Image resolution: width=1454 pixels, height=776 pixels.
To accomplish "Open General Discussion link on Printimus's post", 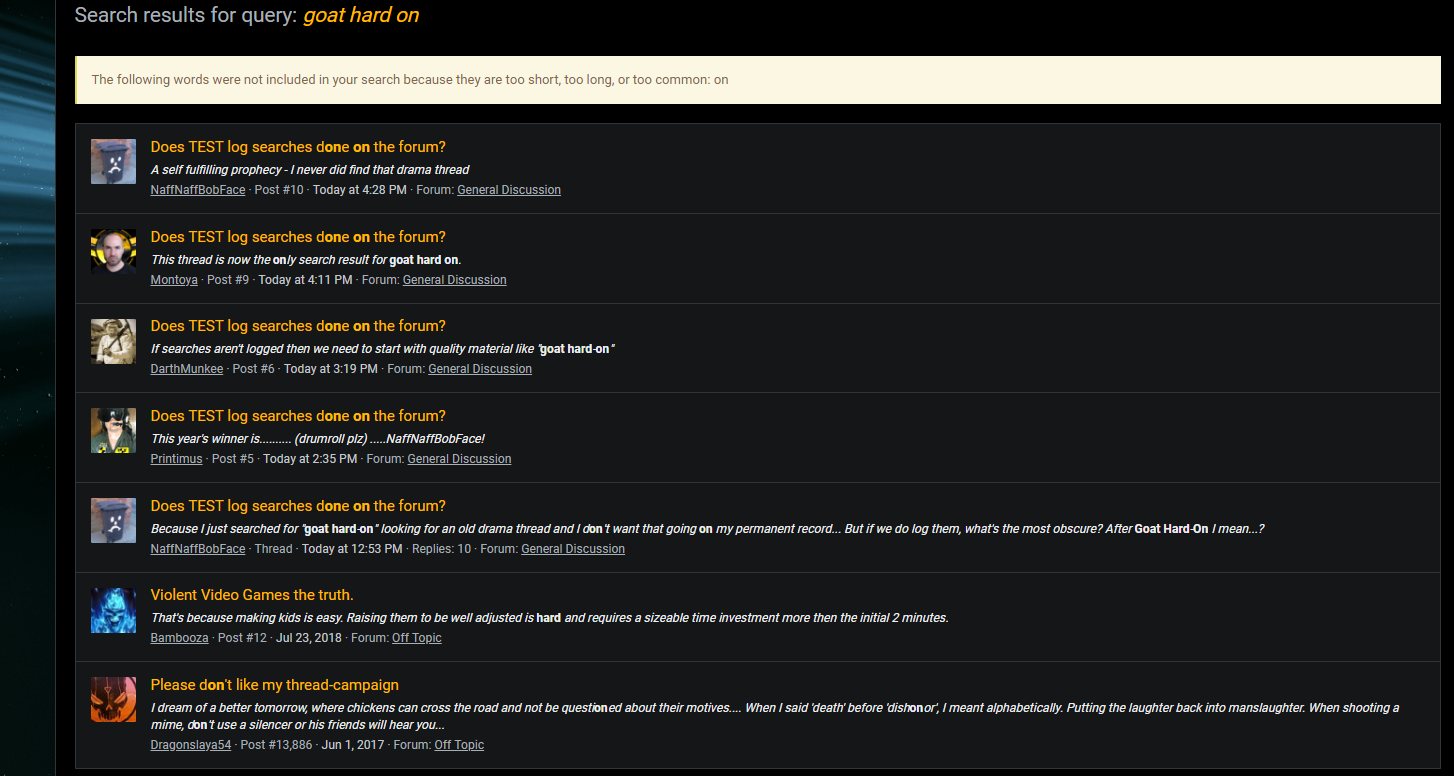I will tap(459, 459).
